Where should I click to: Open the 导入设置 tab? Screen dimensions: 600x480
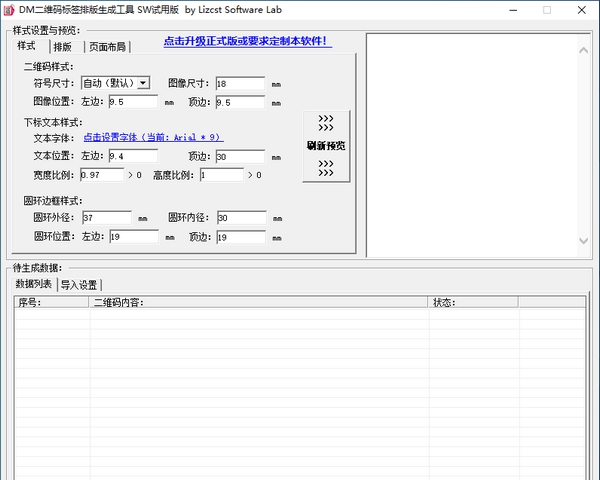coord(79,285)
